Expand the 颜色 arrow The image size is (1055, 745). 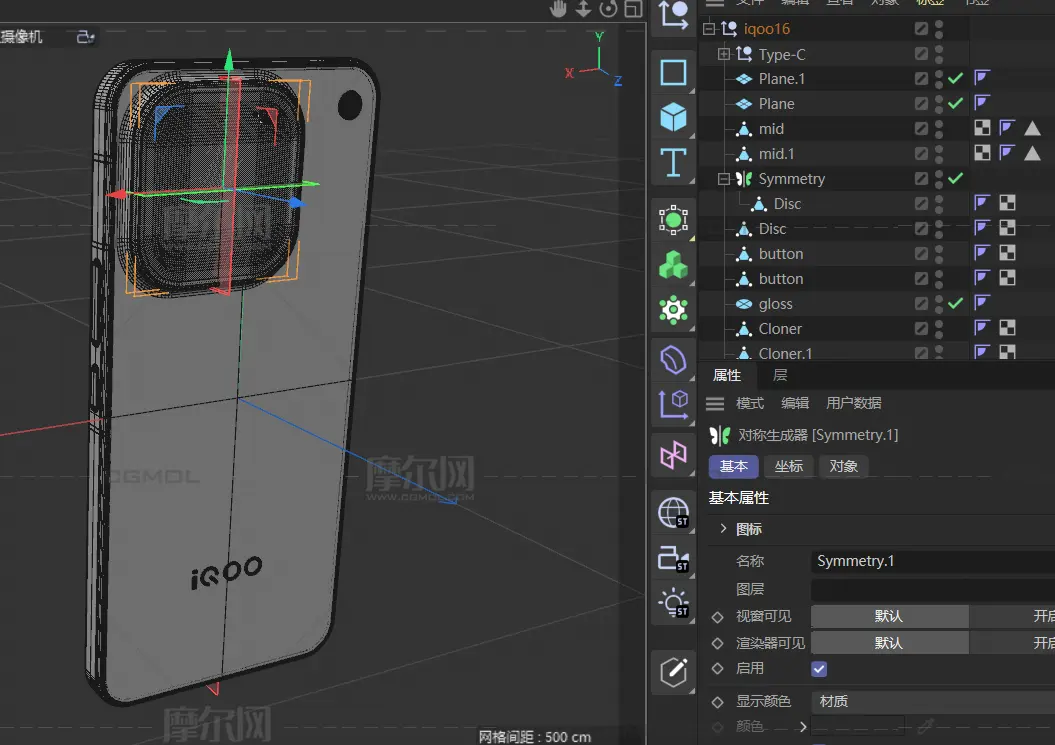(x=803, y=726)
